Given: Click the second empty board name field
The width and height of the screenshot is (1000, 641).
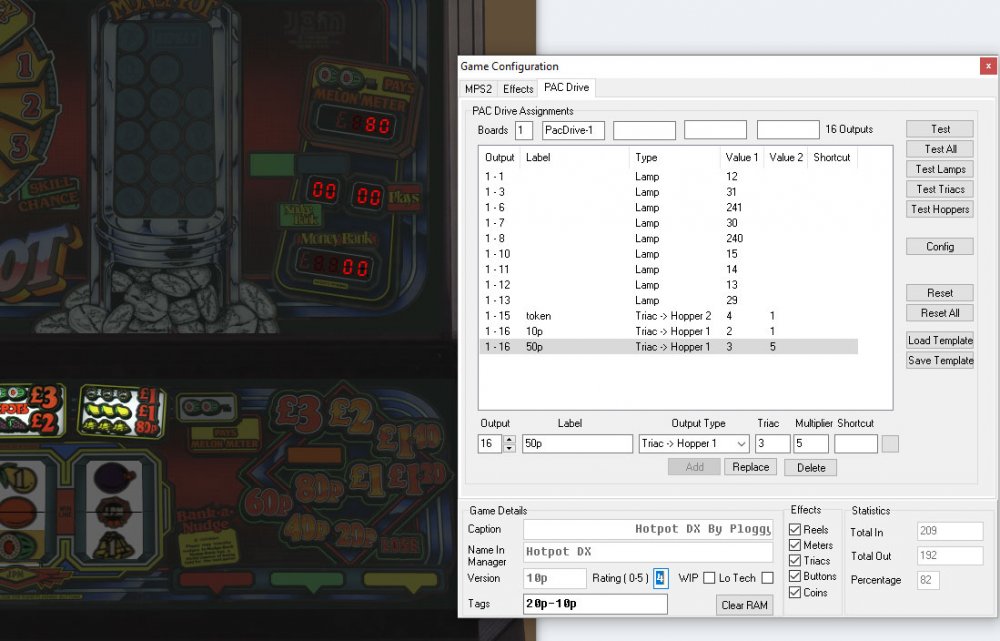Looking at the screenshot, I should pos(715,130).
